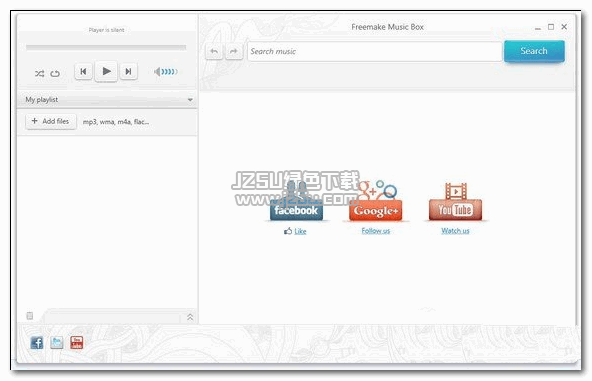This screenshot has width=592, height=381.
Task: Follow the Like link under facebook
Action: point(300,231)
